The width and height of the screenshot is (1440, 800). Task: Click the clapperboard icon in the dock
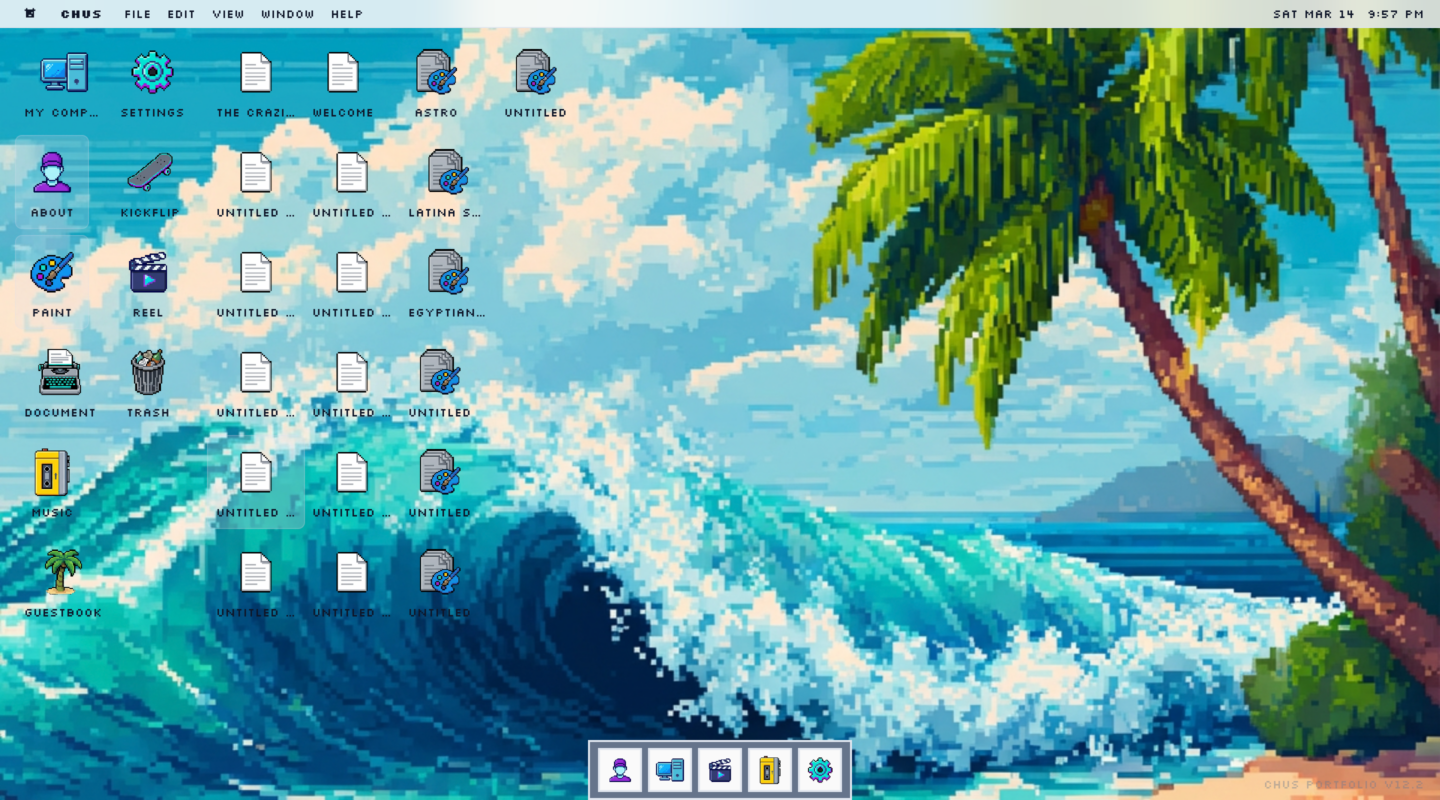[x=720, y=770]
